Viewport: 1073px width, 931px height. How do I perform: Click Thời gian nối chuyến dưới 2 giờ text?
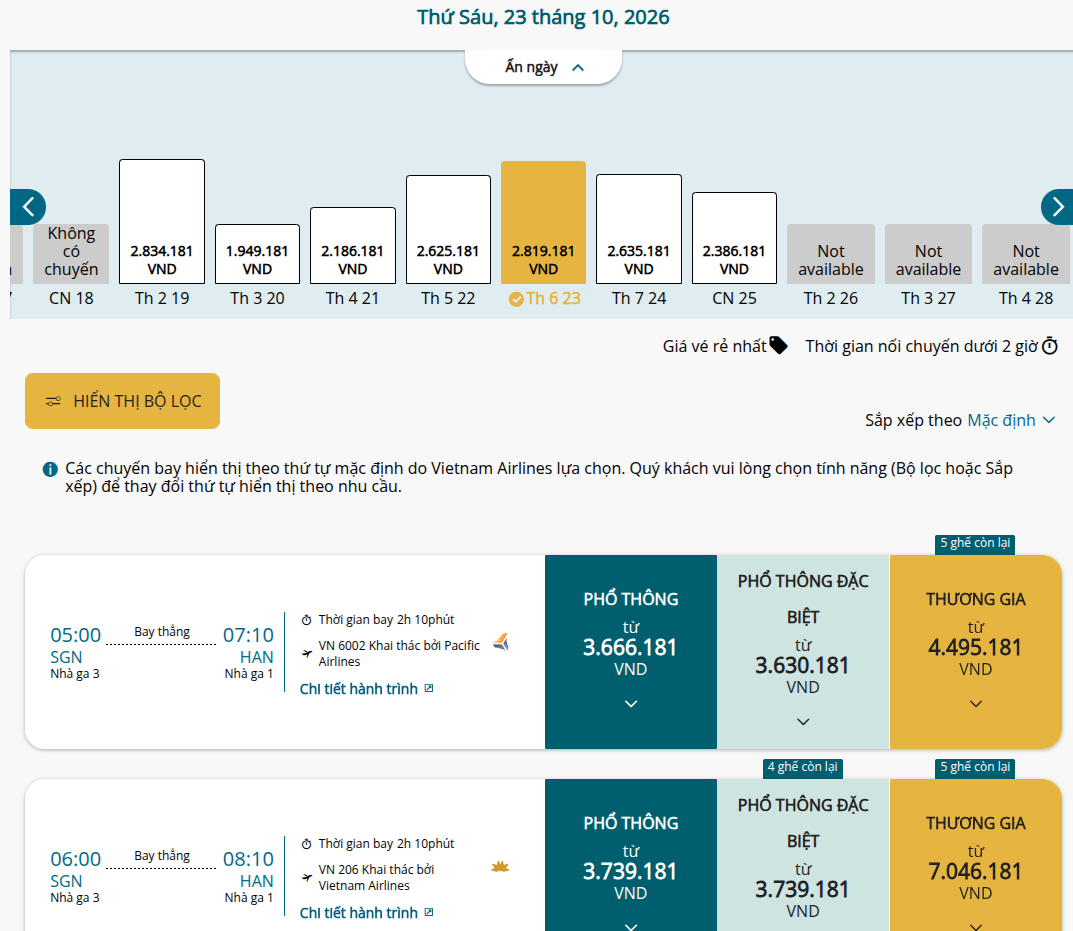922,346
